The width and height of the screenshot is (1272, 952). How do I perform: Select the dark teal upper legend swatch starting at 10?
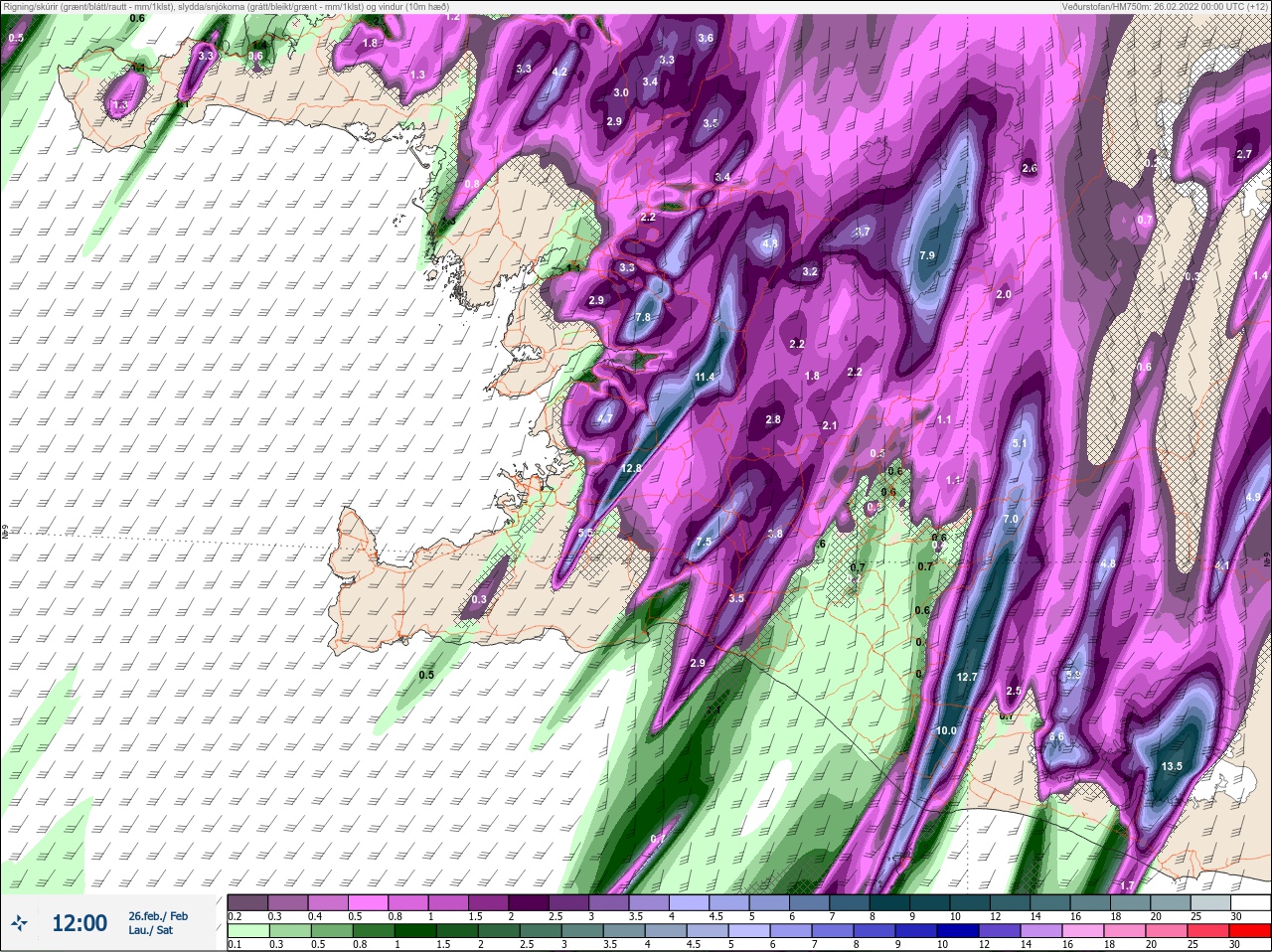tap(970, 902)
